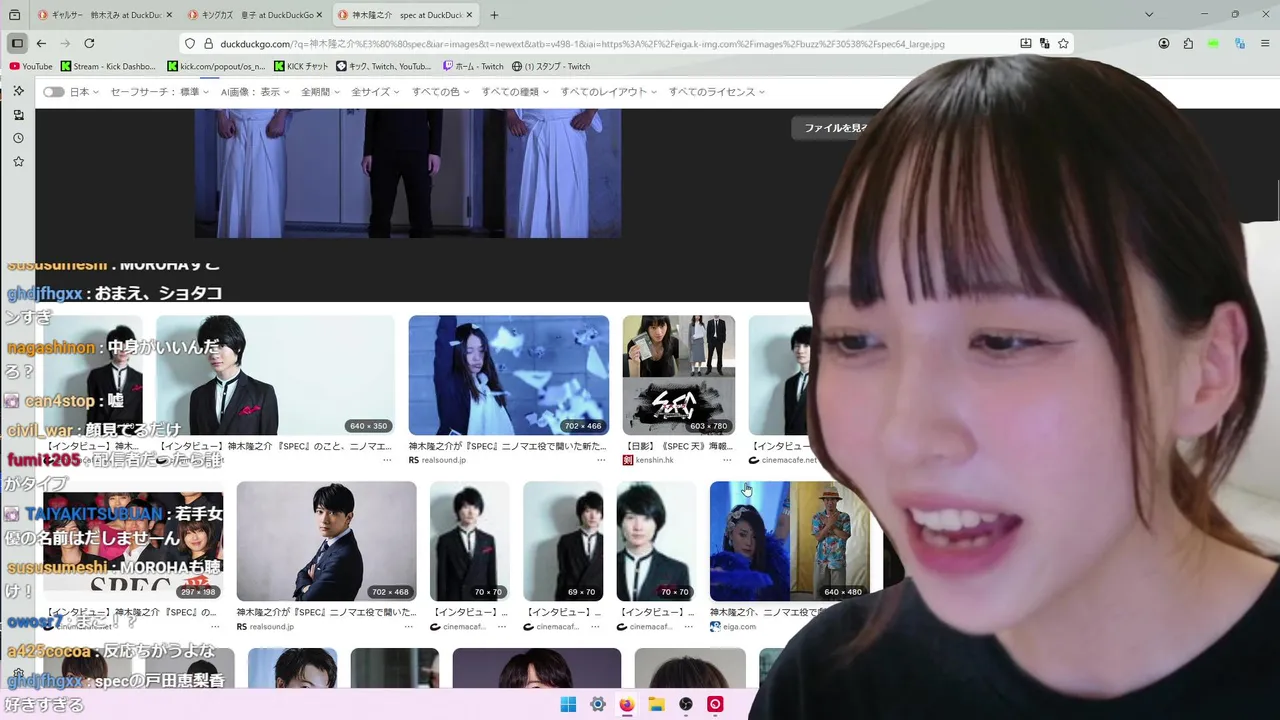
Task: Open the 全サイズ size filter dropdown
Action: [375, 92]
